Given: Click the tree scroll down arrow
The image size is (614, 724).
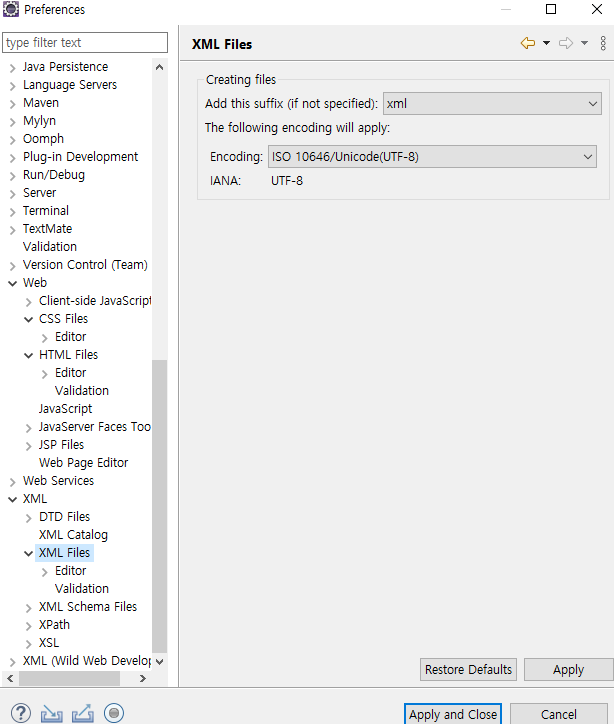Looking at the screenshot, I should (x=160, y=662).
